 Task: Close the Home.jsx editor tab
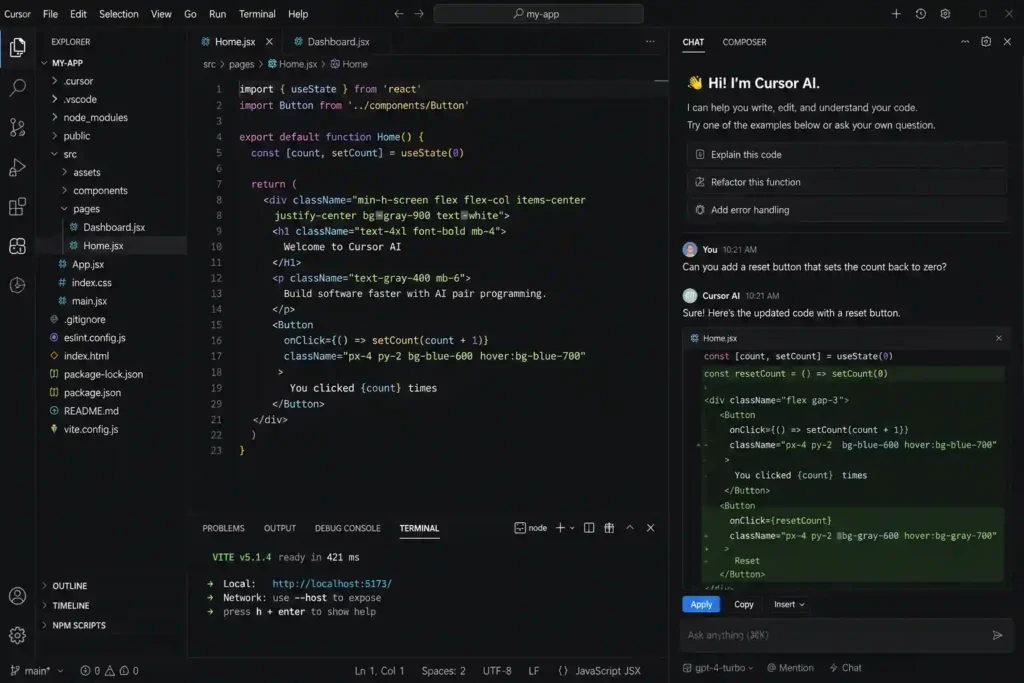269,41
